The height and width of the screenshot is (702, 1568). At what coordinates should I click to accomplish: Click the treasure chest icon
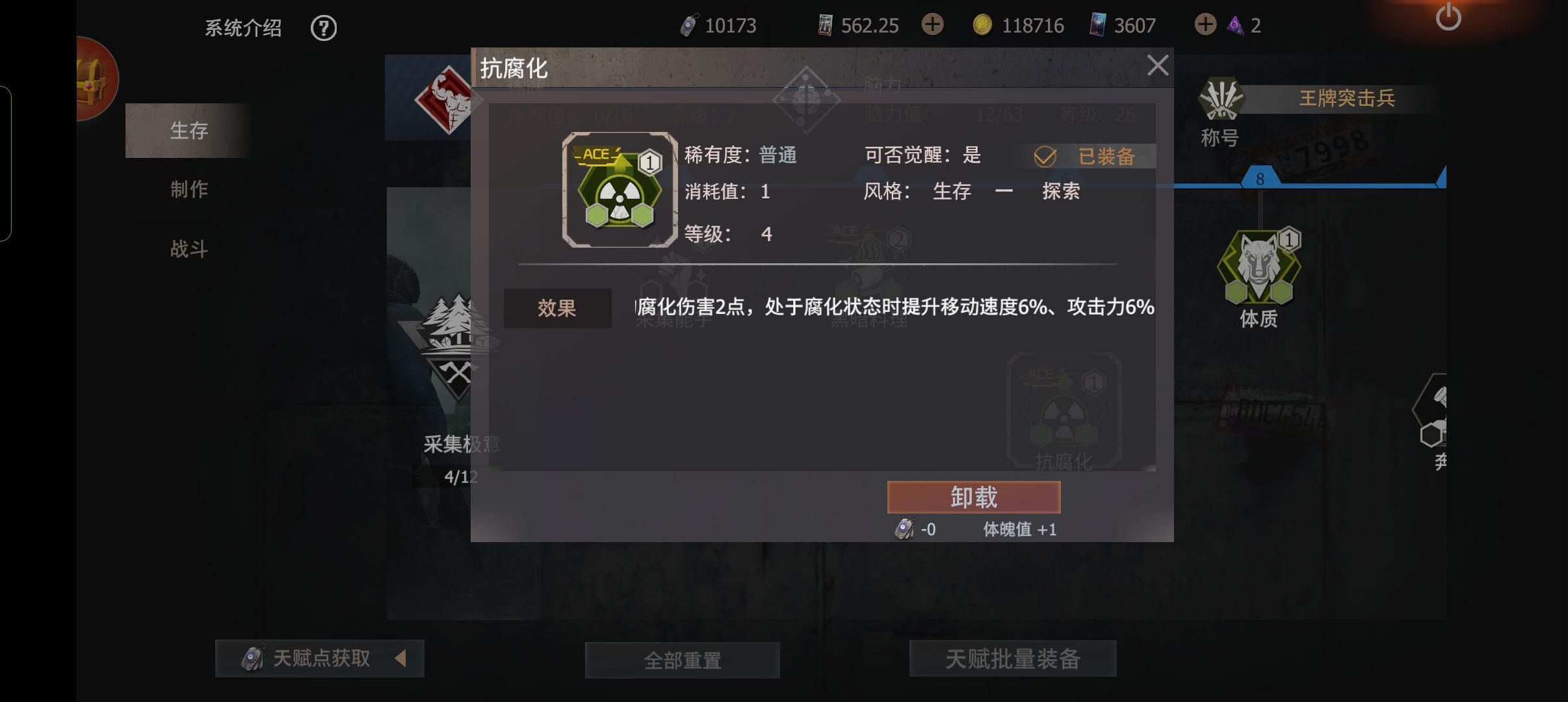tap(96, 79)
